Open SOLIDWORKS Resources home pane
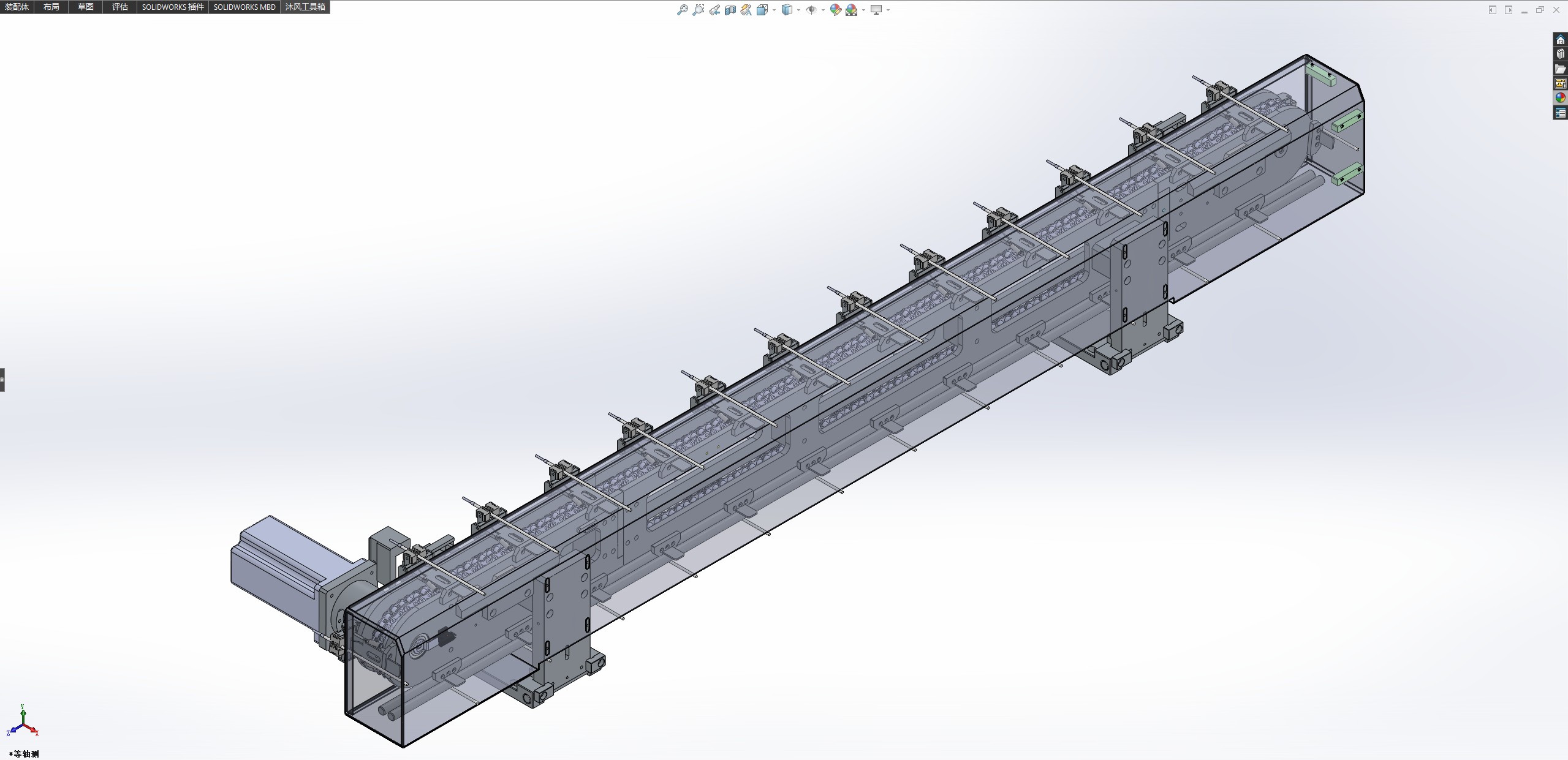 tap(1561, 40)
